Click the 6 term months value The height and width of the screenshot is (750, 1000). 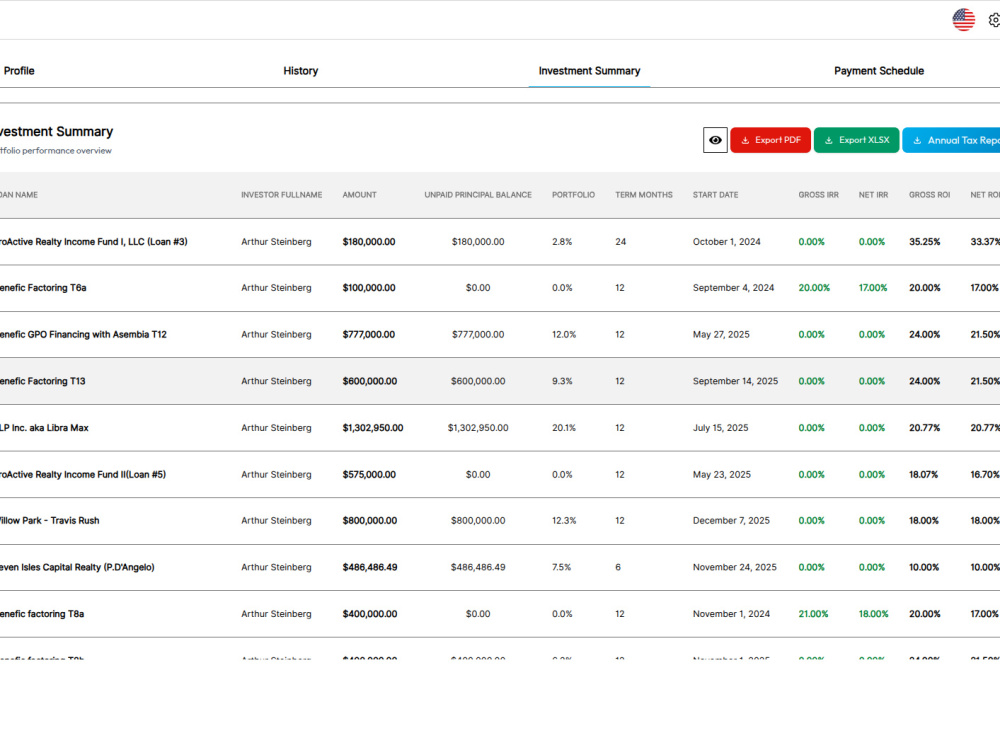tap(618, 568)
